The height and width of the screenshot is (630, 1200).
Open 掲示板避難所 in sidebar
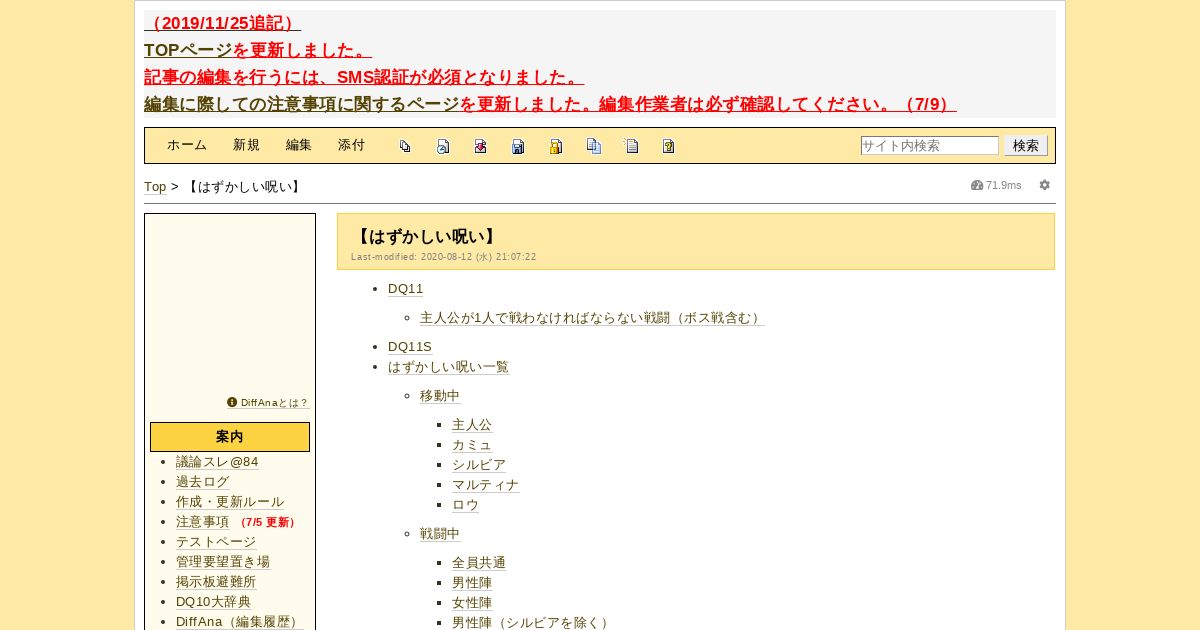pos(216,582)
